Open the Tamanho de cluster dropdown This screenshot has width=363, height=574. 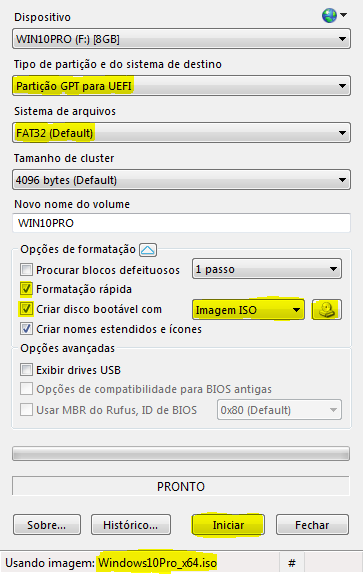(182, 180)
